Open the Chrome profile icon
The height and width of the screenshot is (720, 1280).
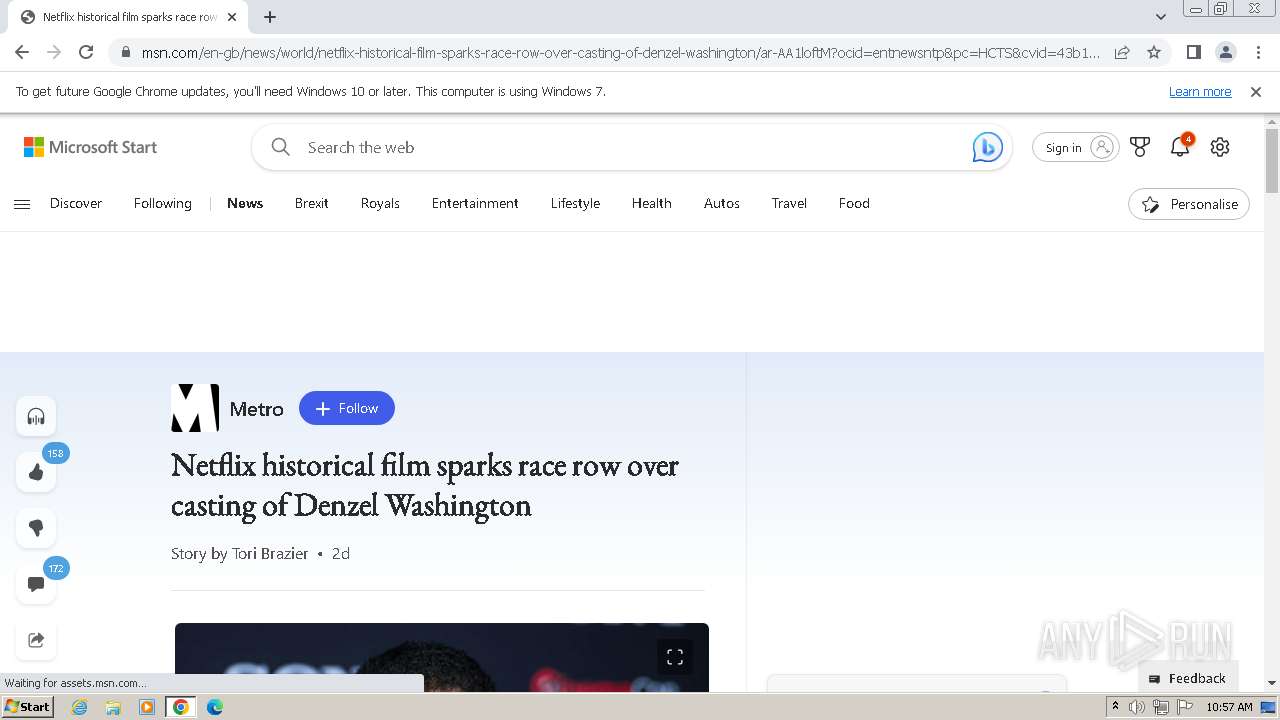(1225, 52)
